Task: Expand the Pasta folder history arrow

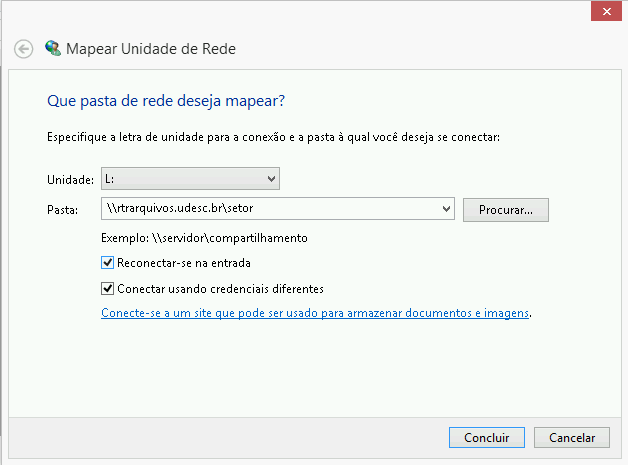Action: (446, 210)
